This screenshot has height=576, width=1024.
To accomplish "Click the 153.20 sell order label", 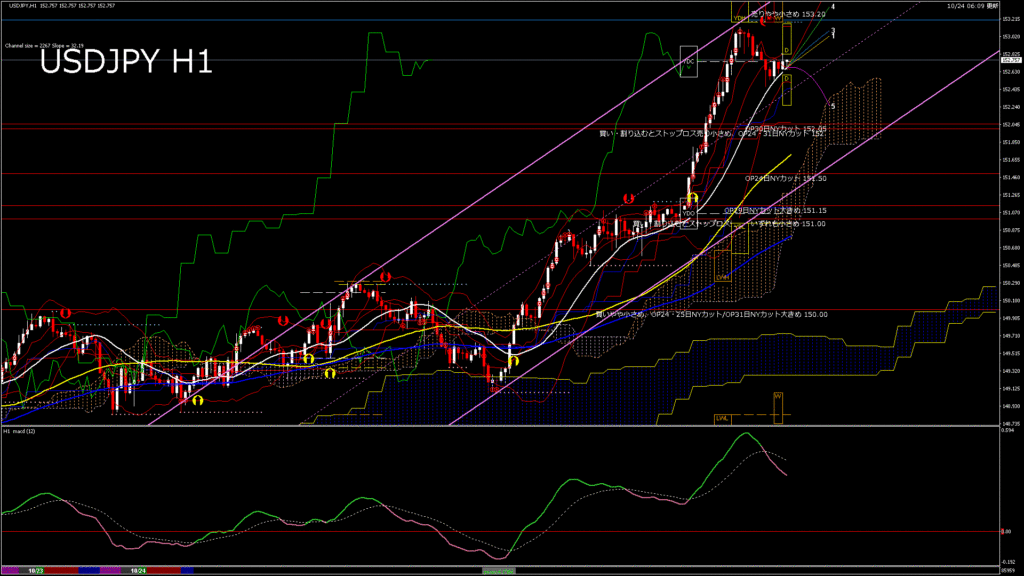I will pyautogui.click(x=788, y=14).
